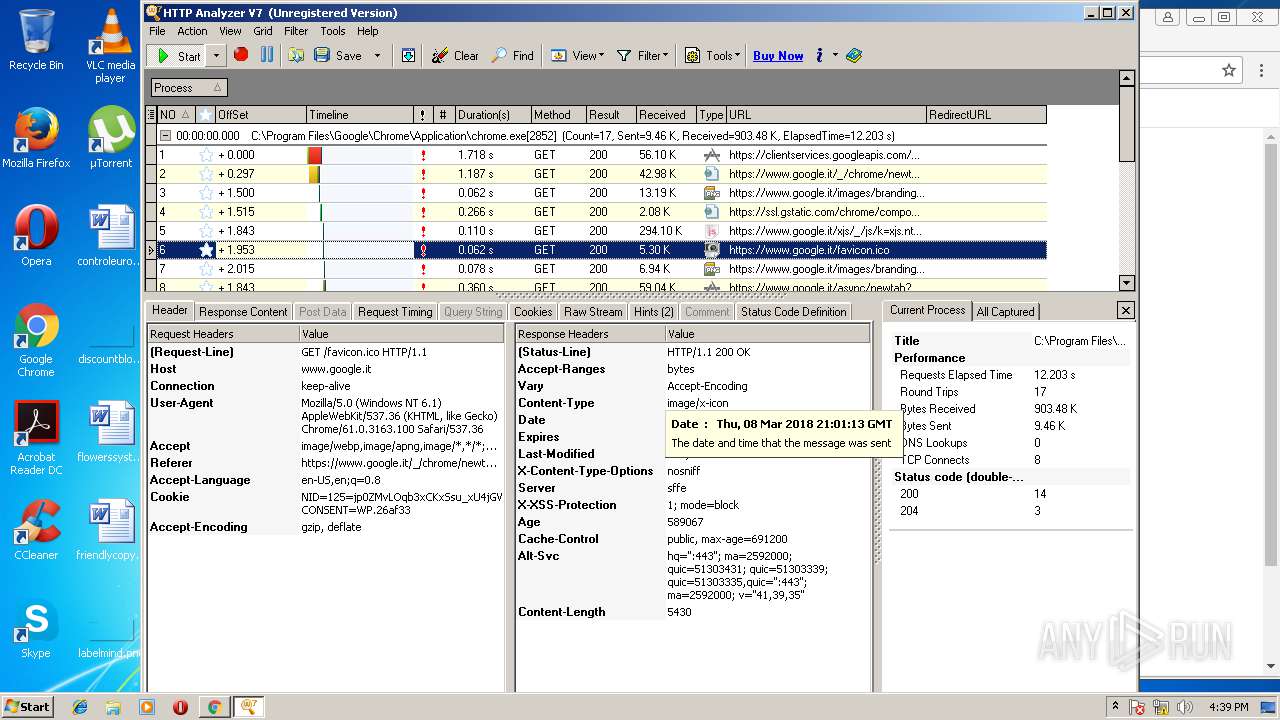Select the Content-Length response header

point(693,612)
